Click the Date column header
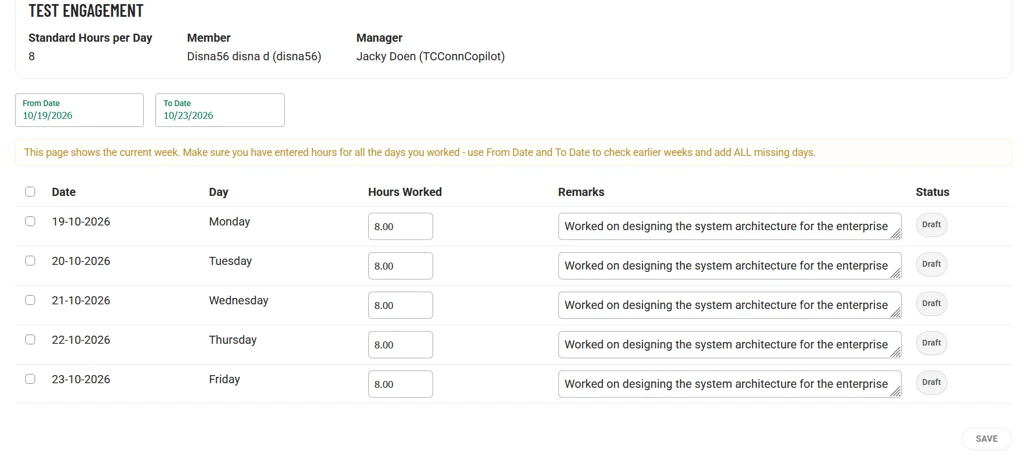Viewport: 1024px width, 458px height. coord(64,192)
